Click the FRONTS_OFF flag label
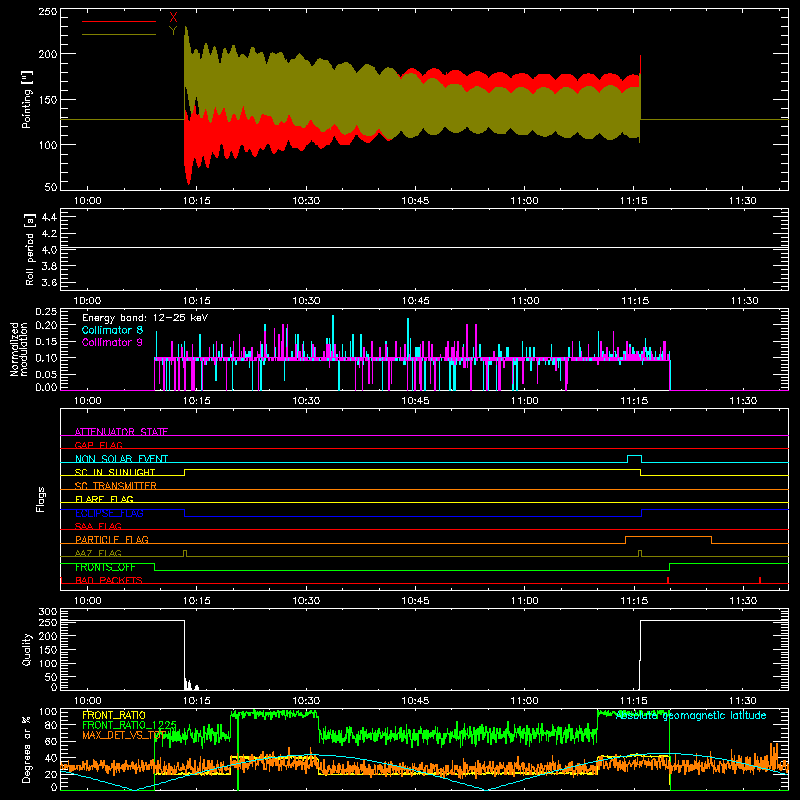This screenshot has width=800, height=800. coord(105,567)
